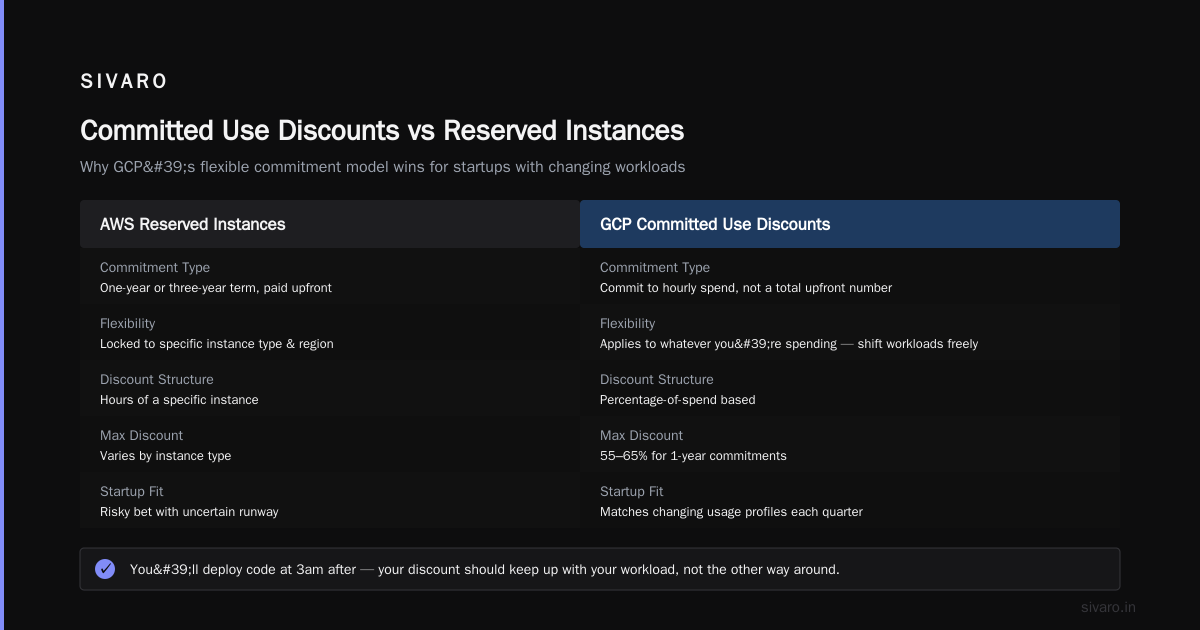Click 'Percentage-of-spend based'
The image size is (1200, 630).
tap(678, 400)
